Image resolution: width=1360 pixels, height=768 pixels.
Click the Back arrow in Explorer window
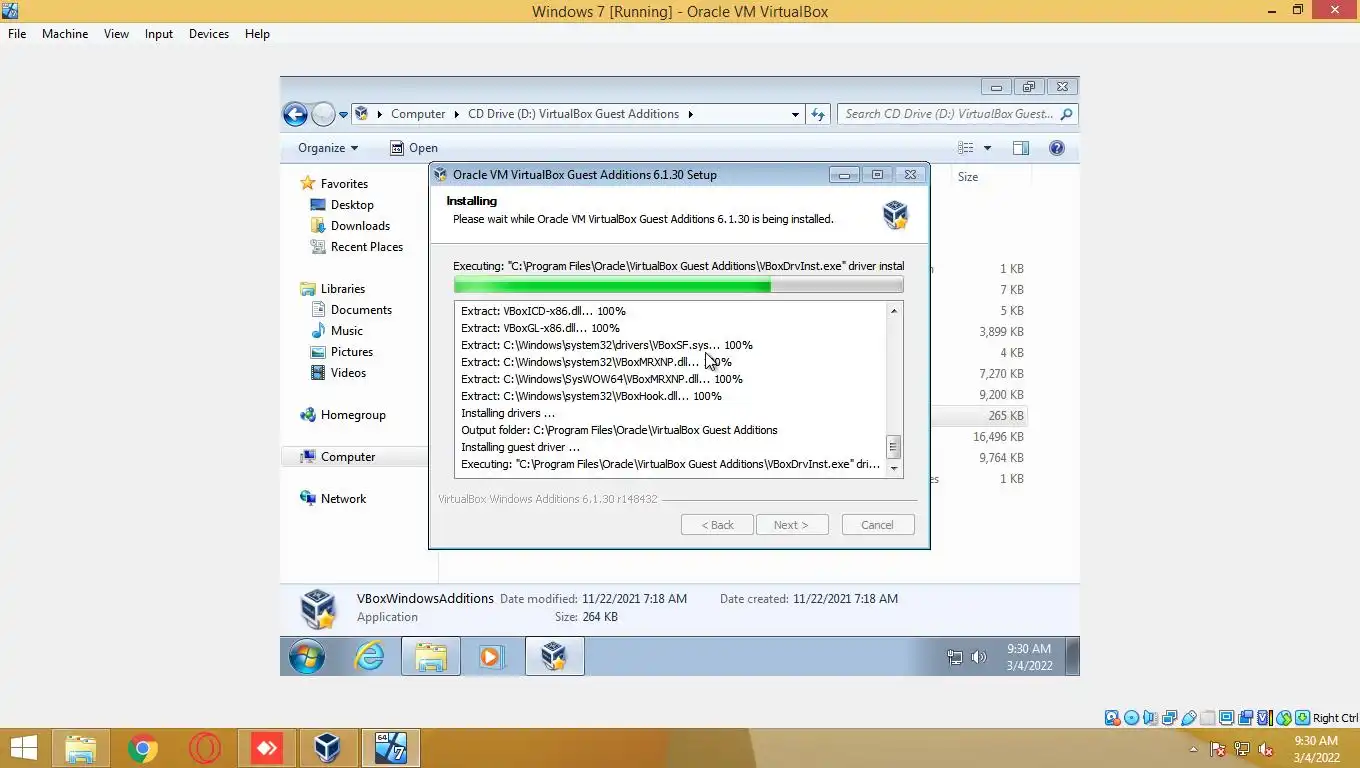295,114
